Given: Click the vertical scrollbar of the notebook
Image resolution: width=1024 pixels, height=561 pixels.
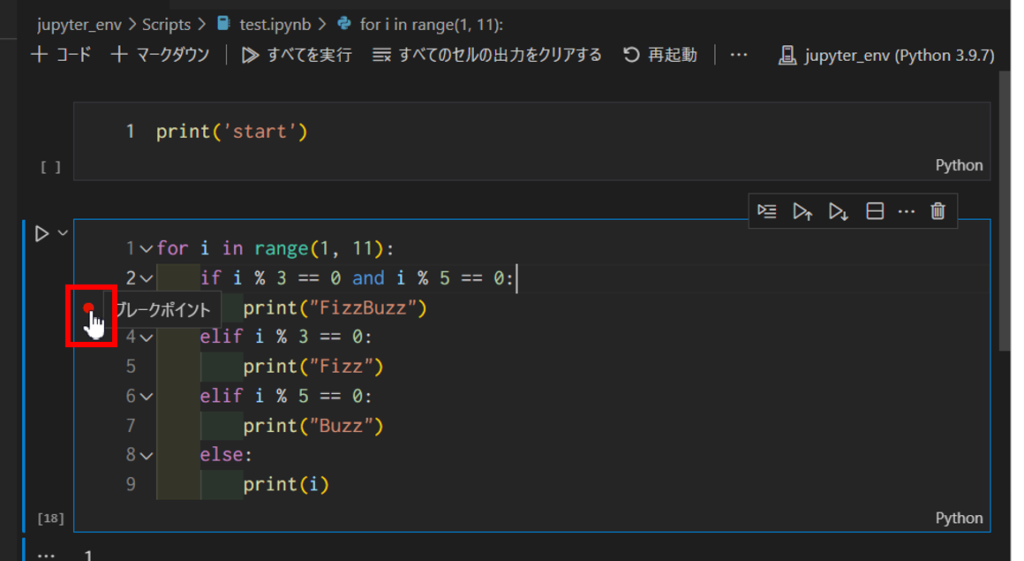Looking at the screenshot, I should [1004, 211].
